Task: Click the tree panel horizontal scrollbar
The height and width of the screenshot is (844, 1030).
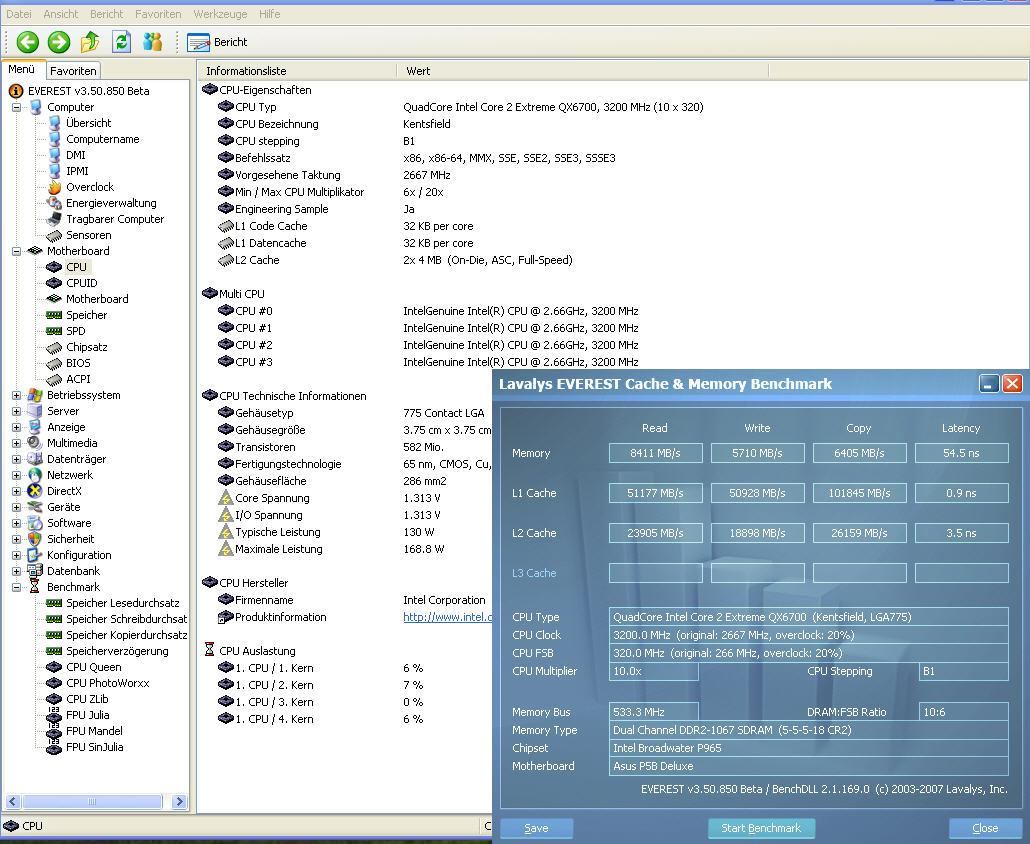Action: (x=92, y=801)
